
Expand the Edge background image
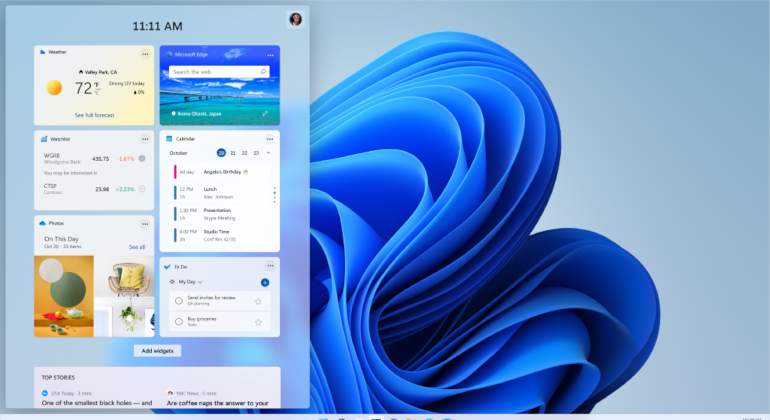(x=265, y=113)
